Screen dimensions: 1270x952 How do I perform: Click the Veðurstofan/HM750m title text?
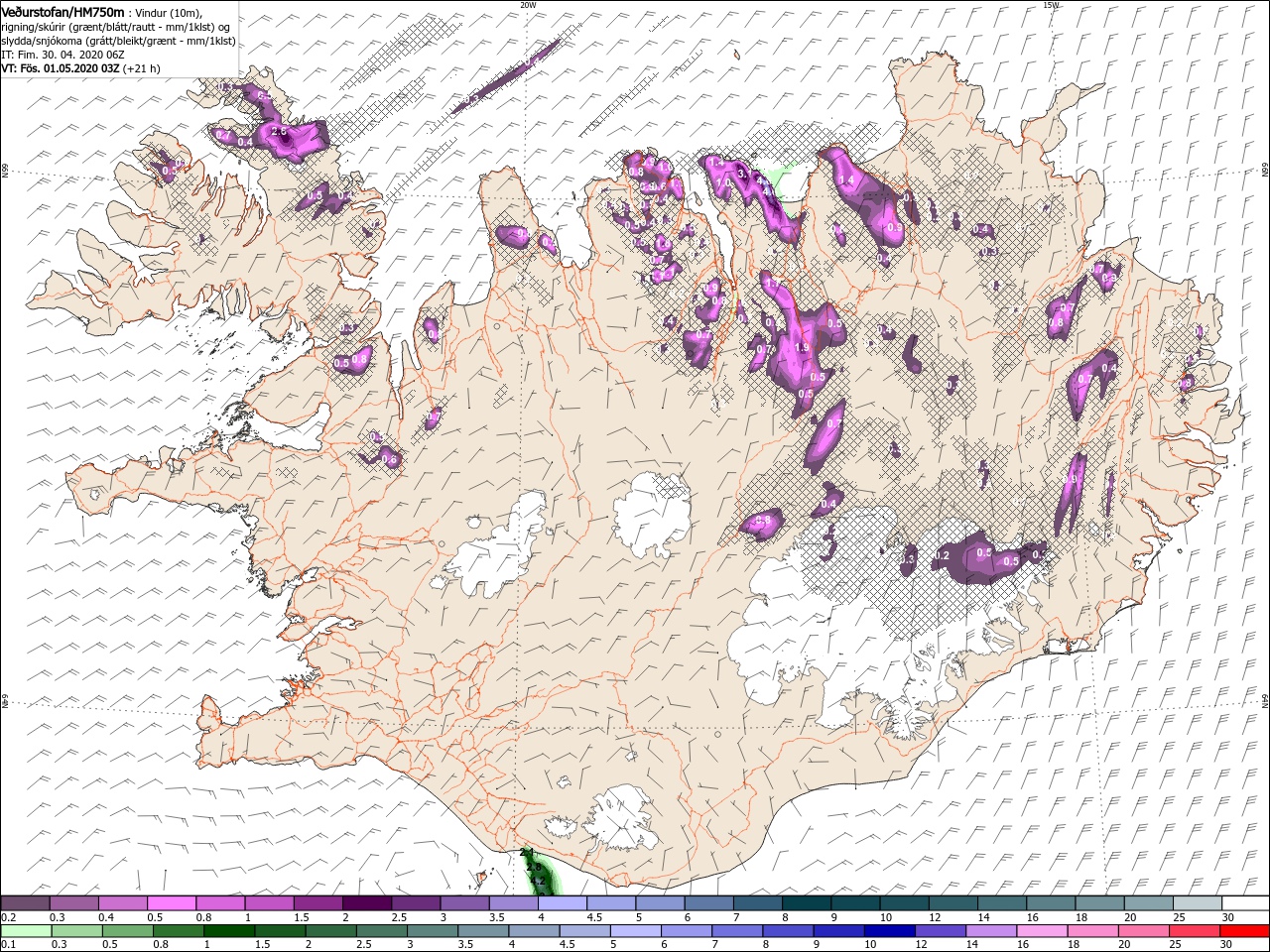[x=63, y=11]
